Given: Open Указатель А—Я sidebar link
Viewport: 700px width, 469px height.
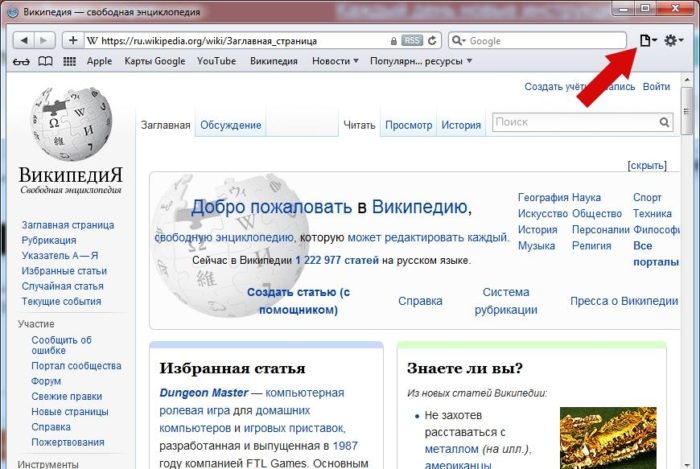Looking at the screenshot, I should (60, 255).
